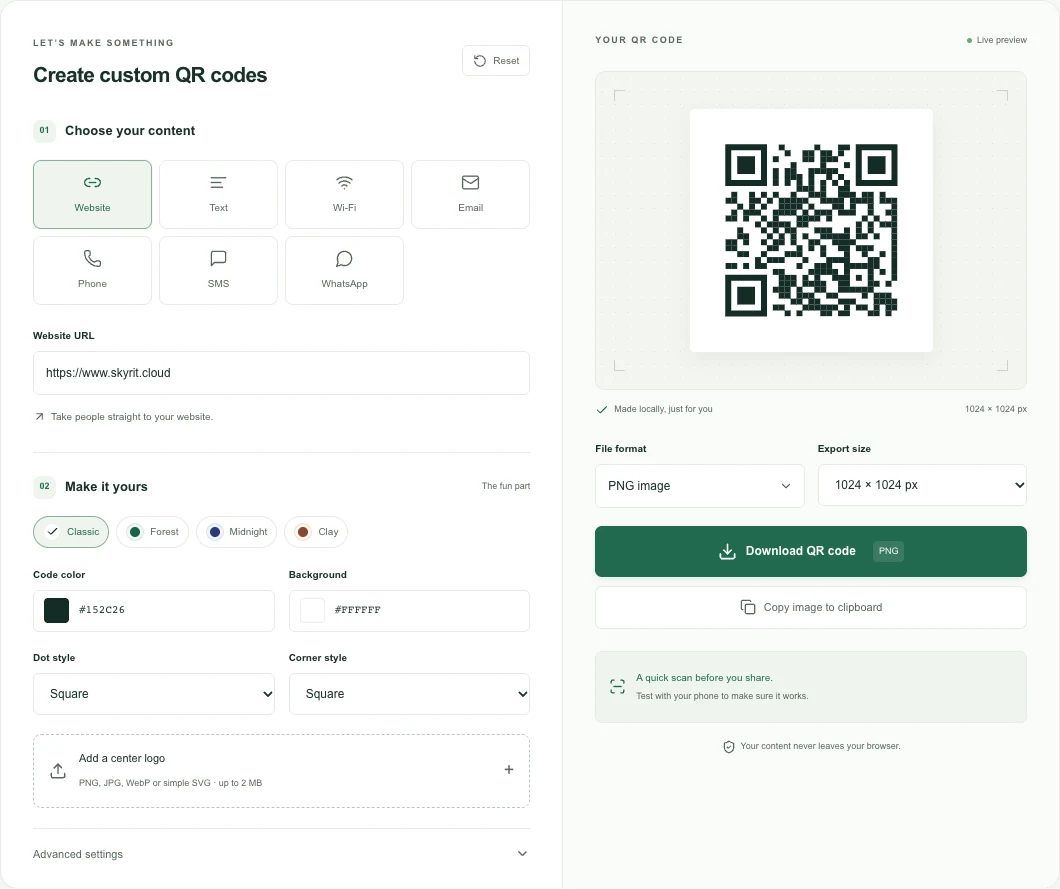This screenshot has height=889, width=1060.
Task: Select the Classic color preset
Action: click(x=71, y=532)
